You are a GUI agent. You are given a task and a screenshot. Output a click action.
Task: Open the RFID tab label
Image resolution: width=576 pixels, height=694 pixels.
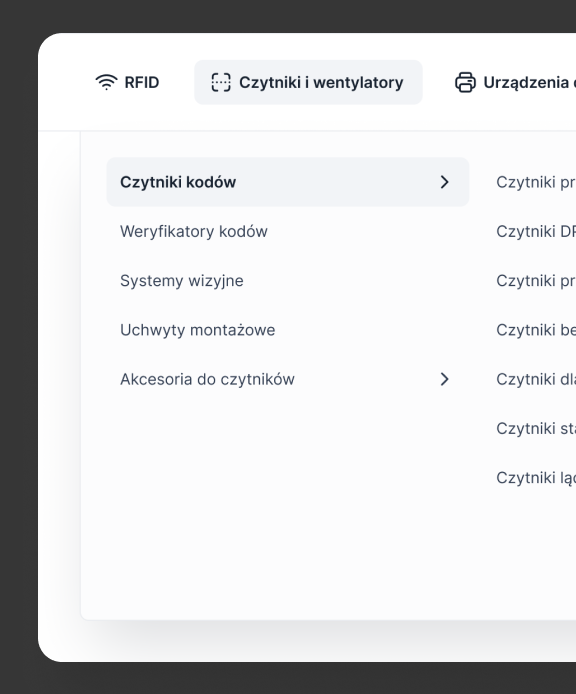pyautogui.click(x=142, y=82)
